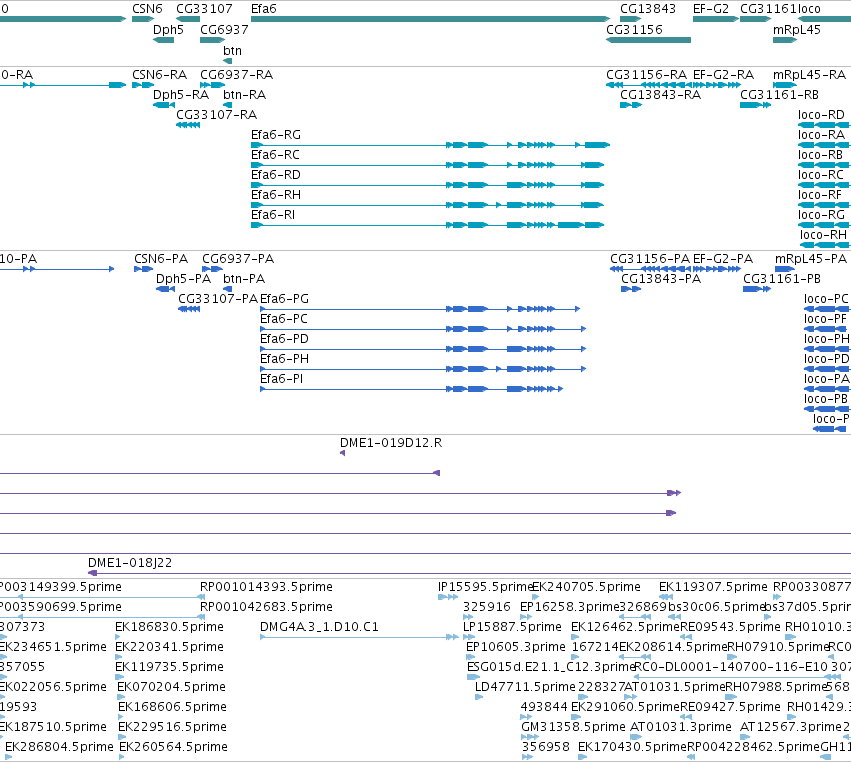Viewport: 851px width, 762px height.
Task: Click EST EK119735.5prime
Action: pos(169,667)
